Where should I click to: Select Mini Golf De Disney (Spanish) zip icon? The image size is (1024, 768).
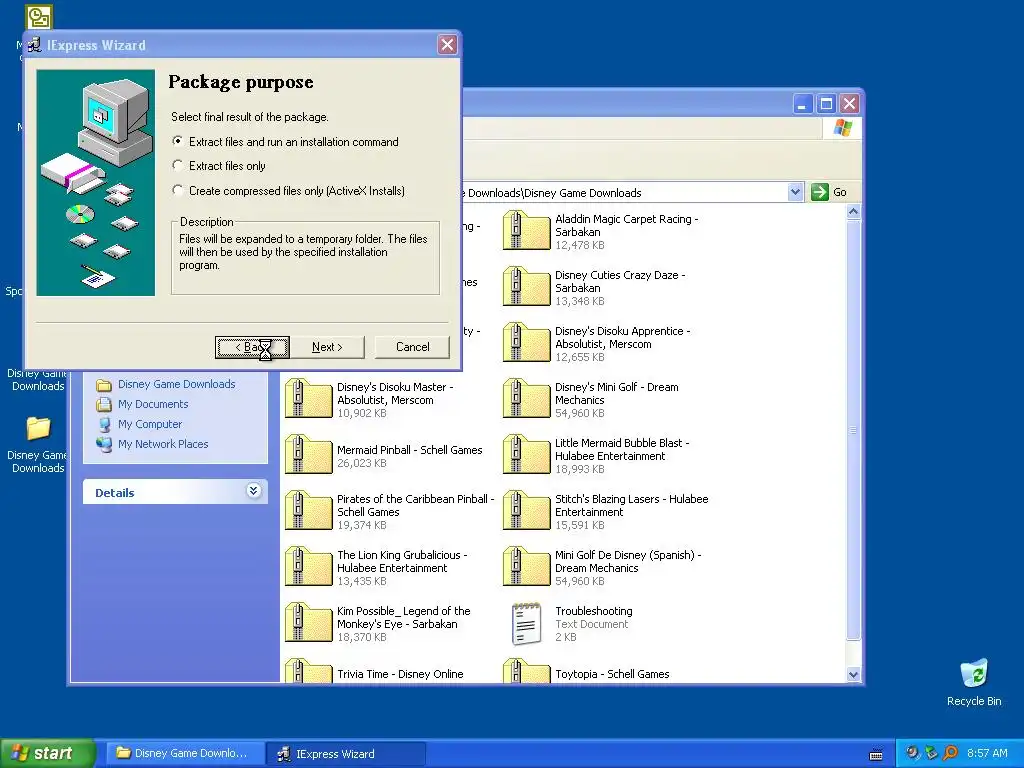[x=526, y=567]
